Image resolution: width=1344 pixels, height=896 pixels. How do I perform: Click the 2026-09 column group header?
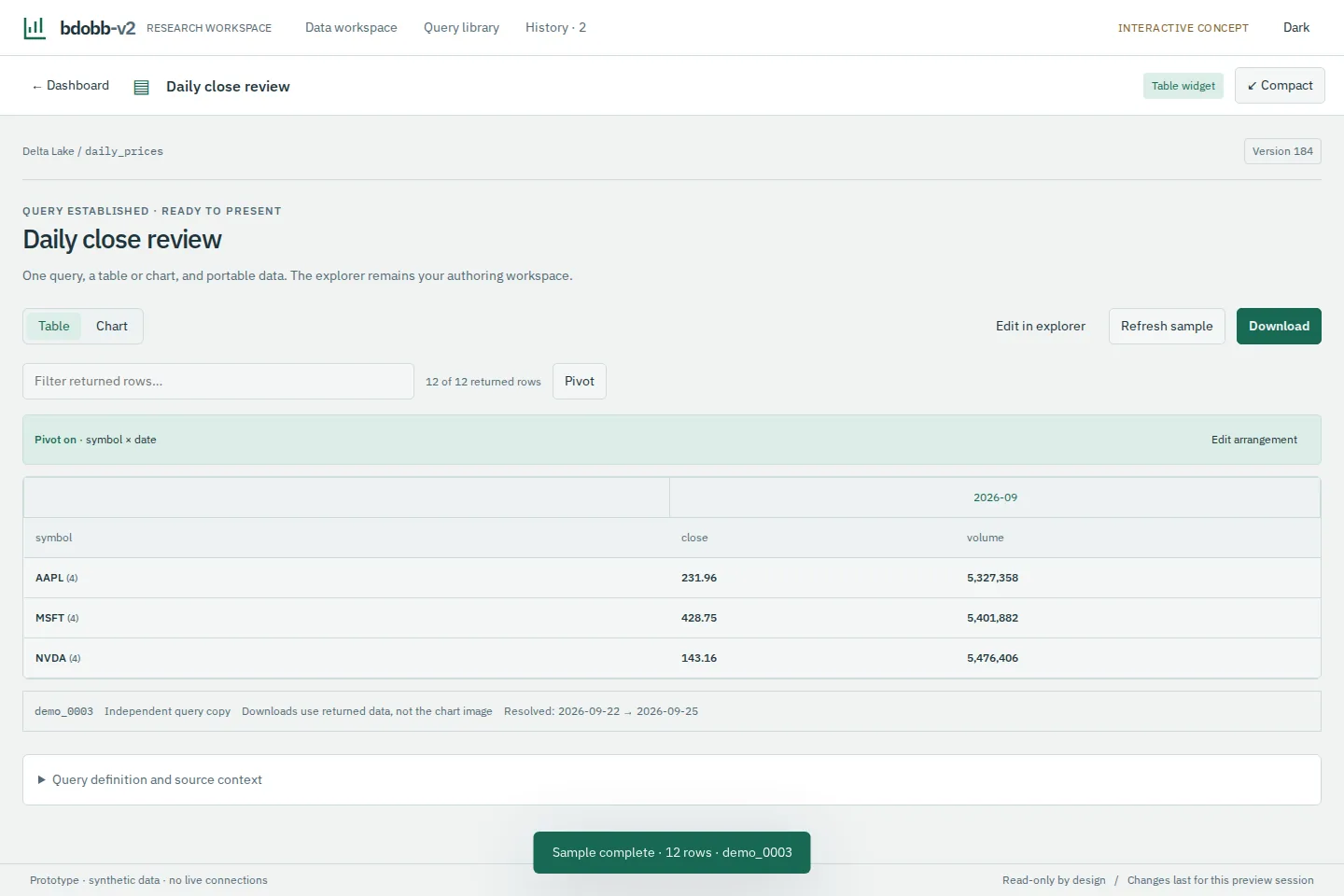pos(995,497)
